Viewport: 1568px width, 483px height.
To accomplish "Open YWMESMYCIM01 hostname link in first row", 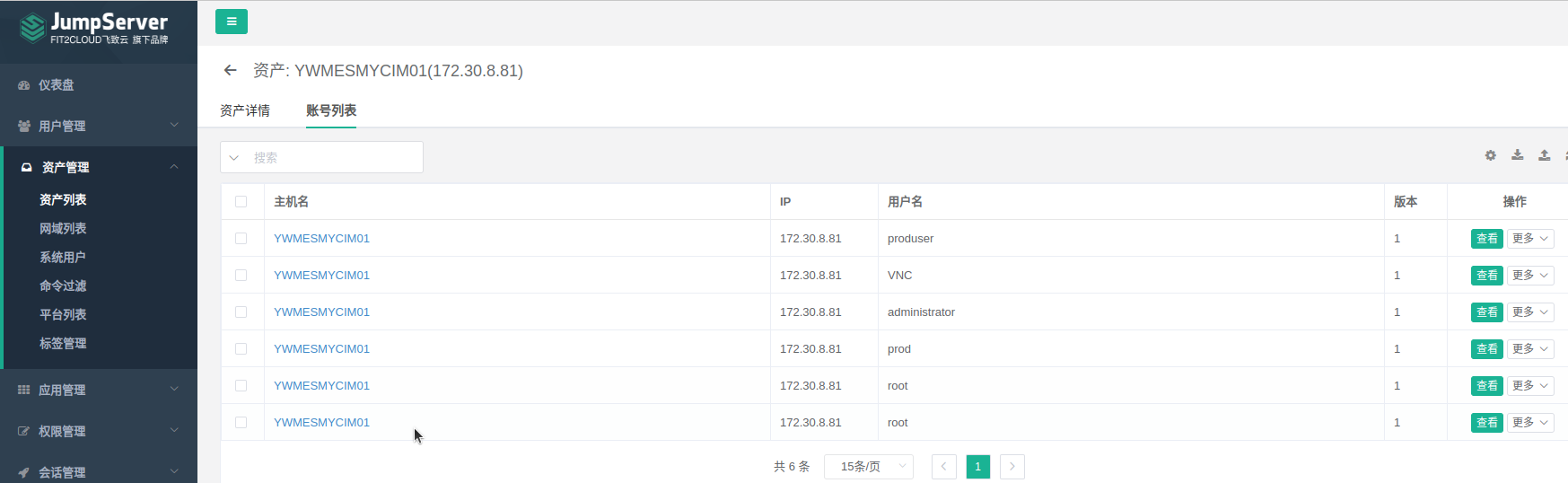I will click(321, 239).
